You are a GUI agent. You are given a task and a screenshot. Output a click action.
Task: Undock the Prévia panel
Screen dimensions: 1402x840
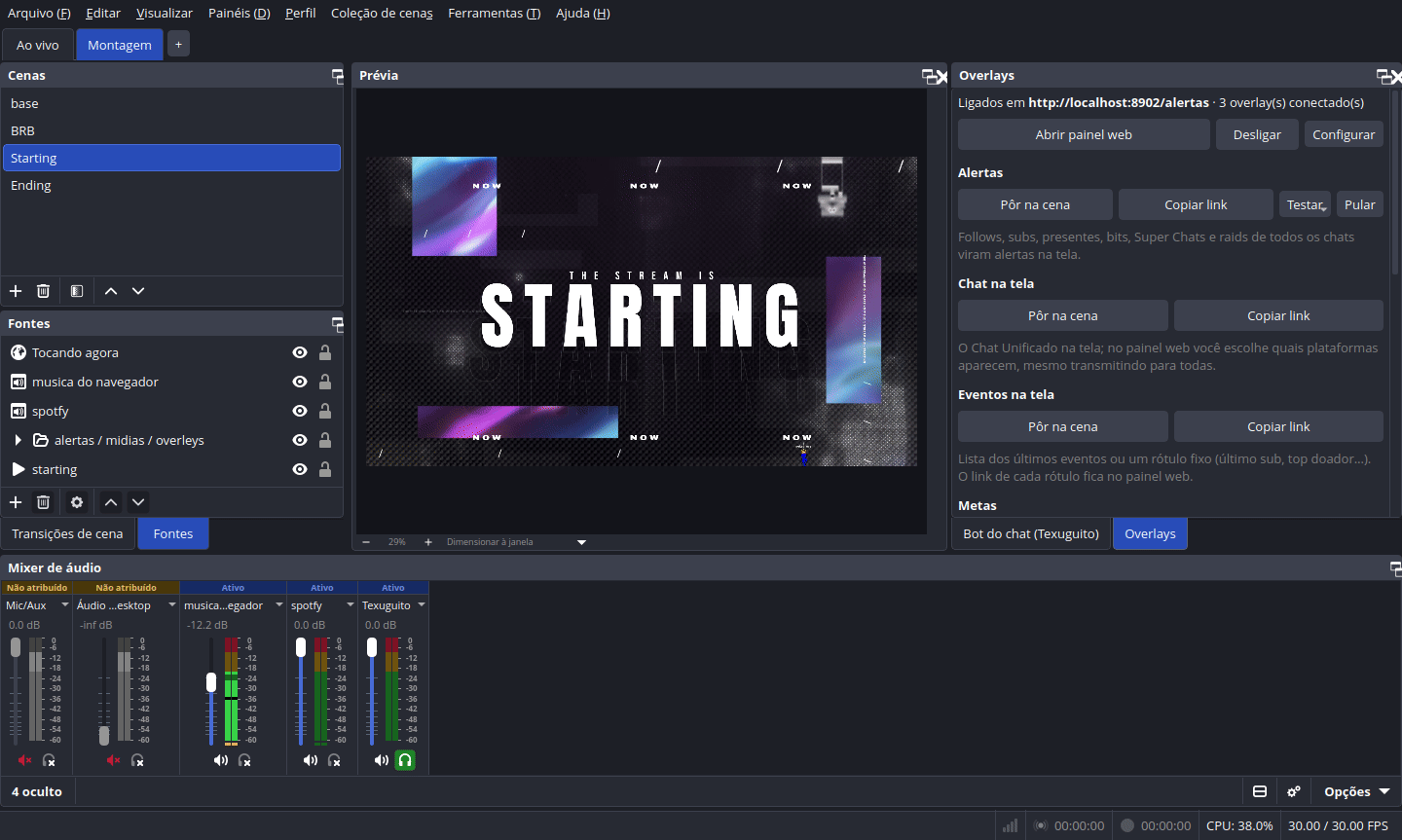(929, 76)
